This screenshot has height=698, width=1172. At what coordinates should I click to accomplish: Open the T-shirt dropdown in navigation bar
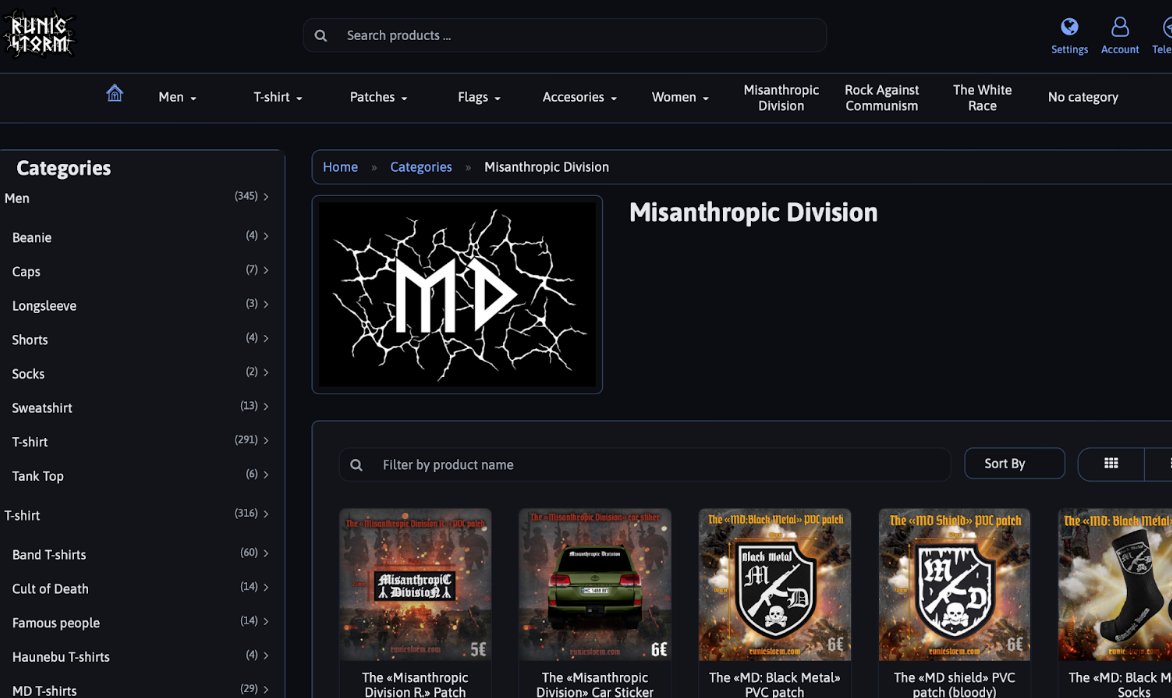tap(277, 97)
